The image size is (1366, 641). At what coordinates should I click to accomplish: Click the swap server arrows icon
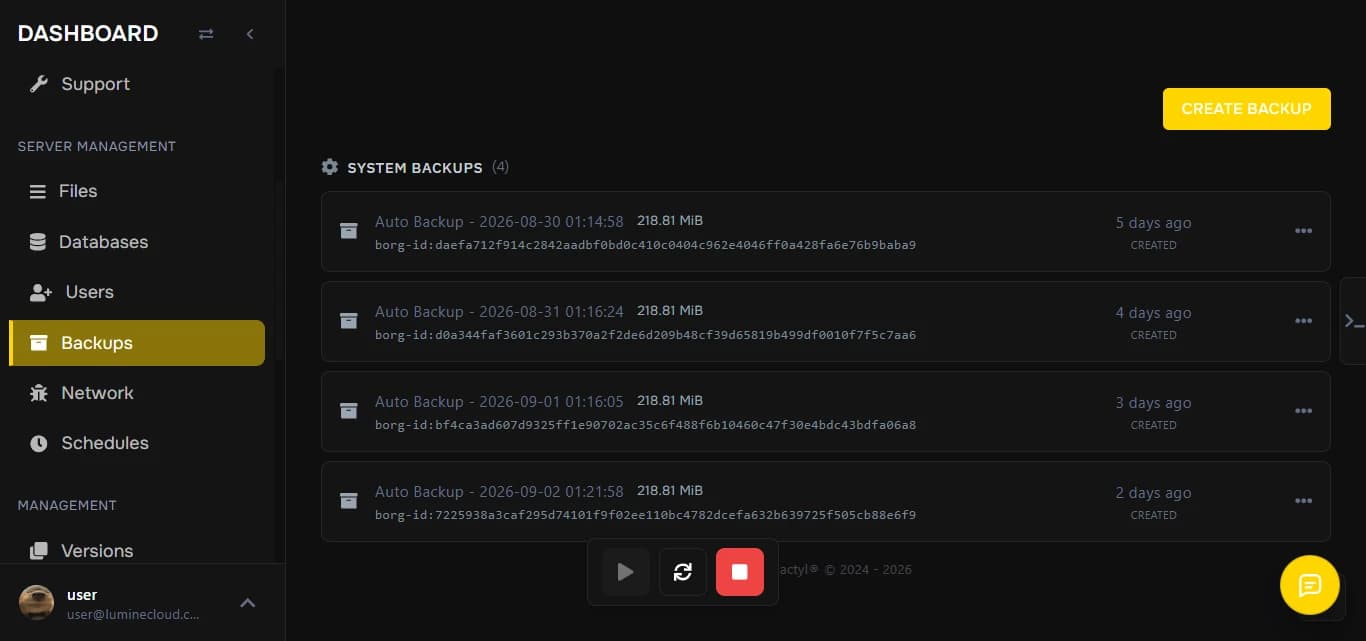click(x=206, y=34)
